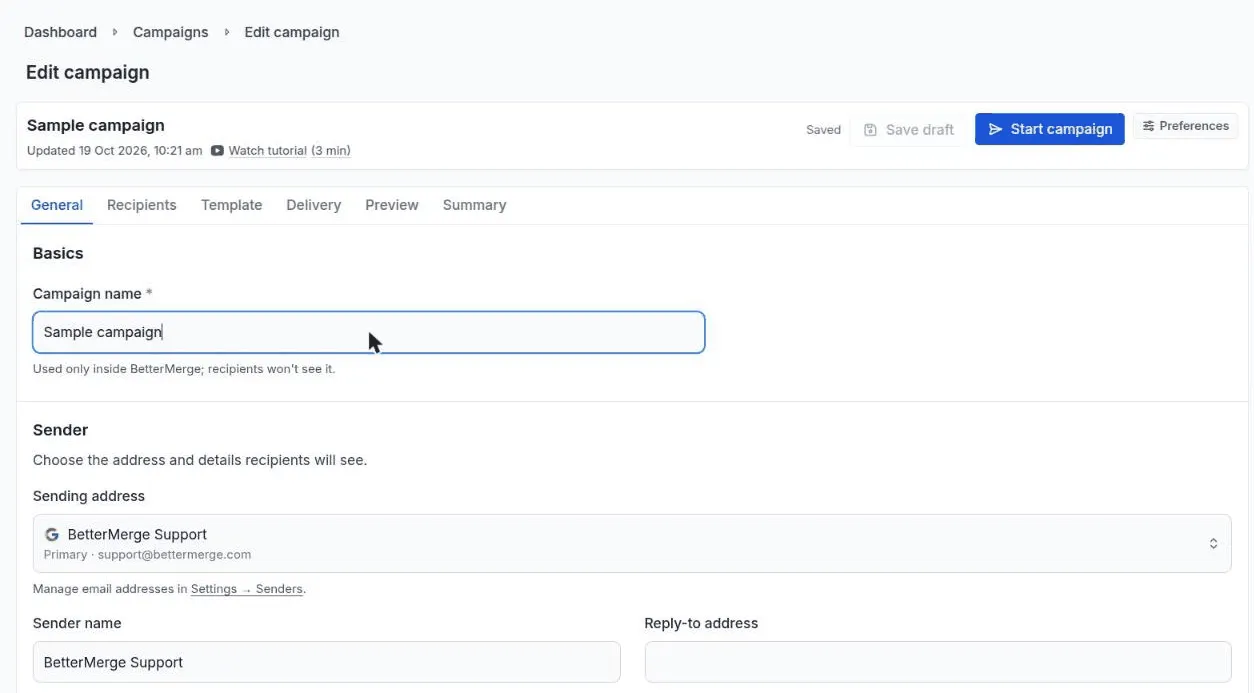The height and width of the screenshot is (693, 1254).
Task: Click the Sample campaign heading
Action: pyautogui.click(x=96, y=125)
